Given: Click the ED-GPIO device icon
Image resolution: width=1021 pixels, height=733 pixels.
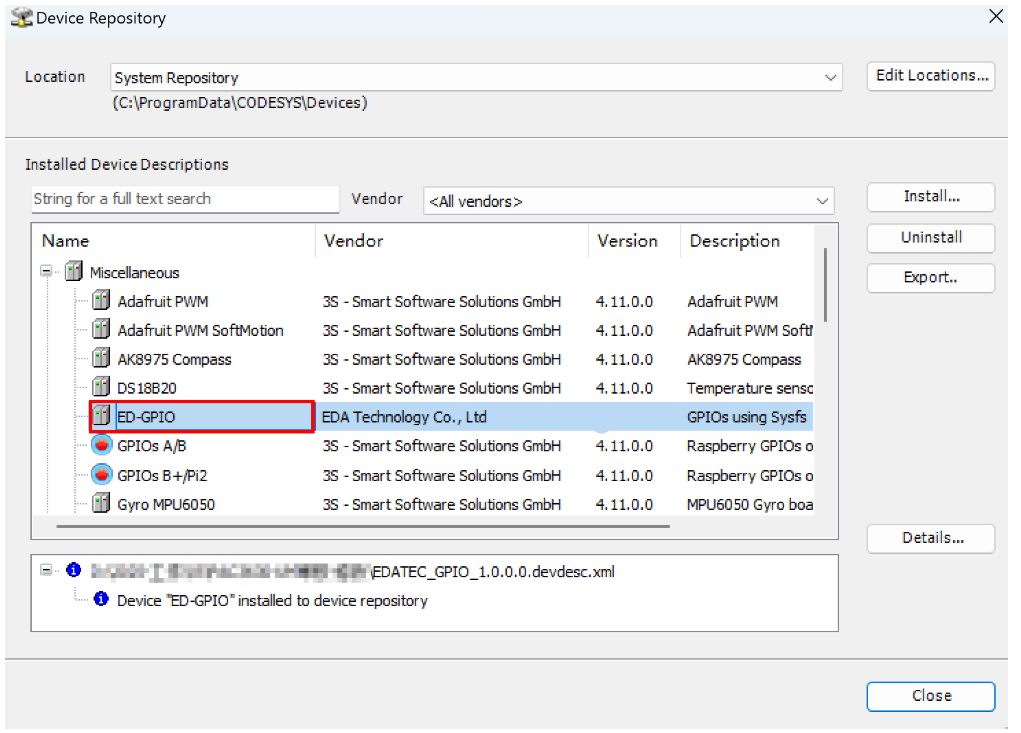Looking at the screenshot, I should 101,417.
